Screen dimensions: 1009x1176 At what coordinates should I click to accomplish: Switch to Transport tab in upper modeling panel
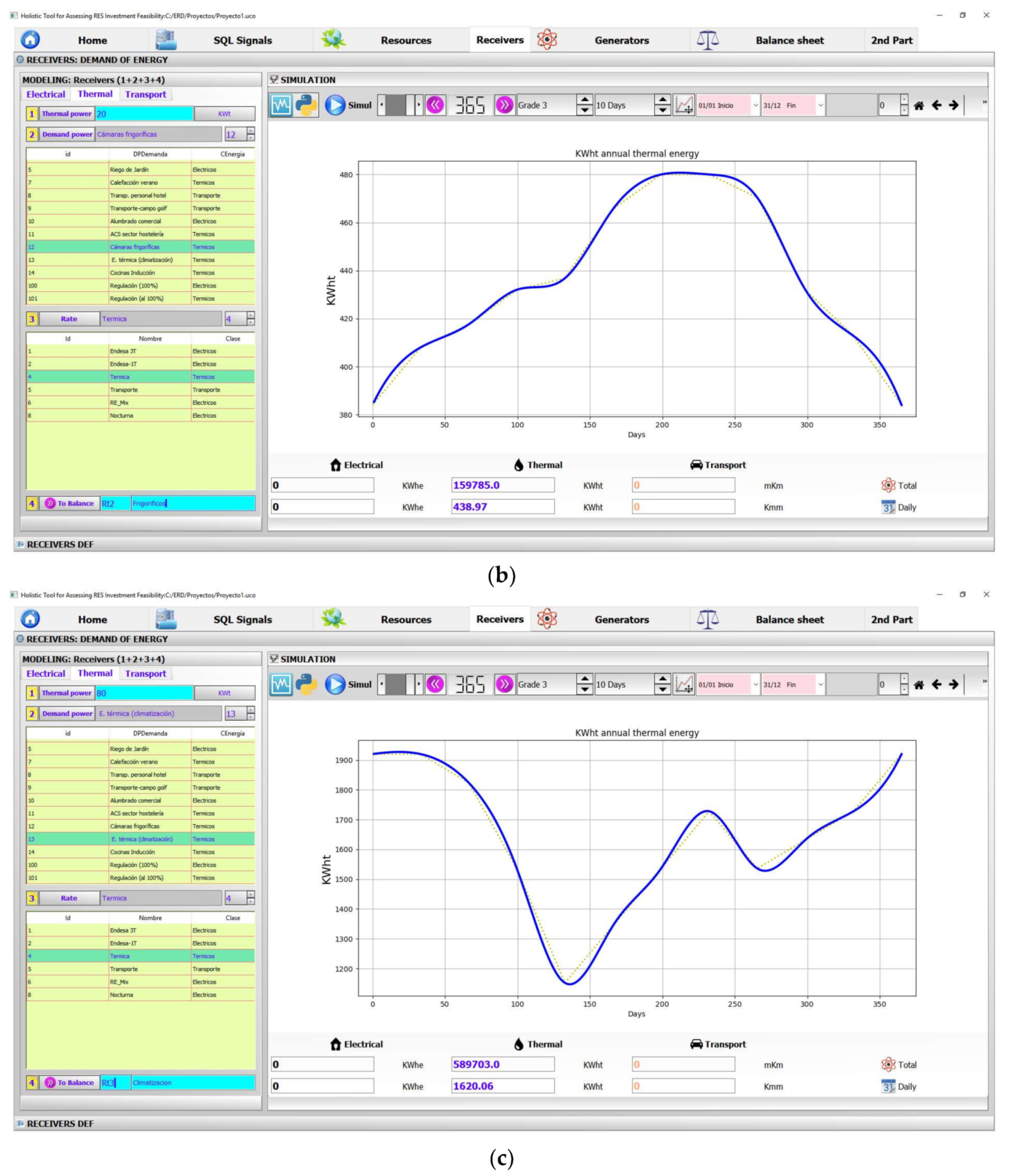pyautogui.click(x=145, y=94)
